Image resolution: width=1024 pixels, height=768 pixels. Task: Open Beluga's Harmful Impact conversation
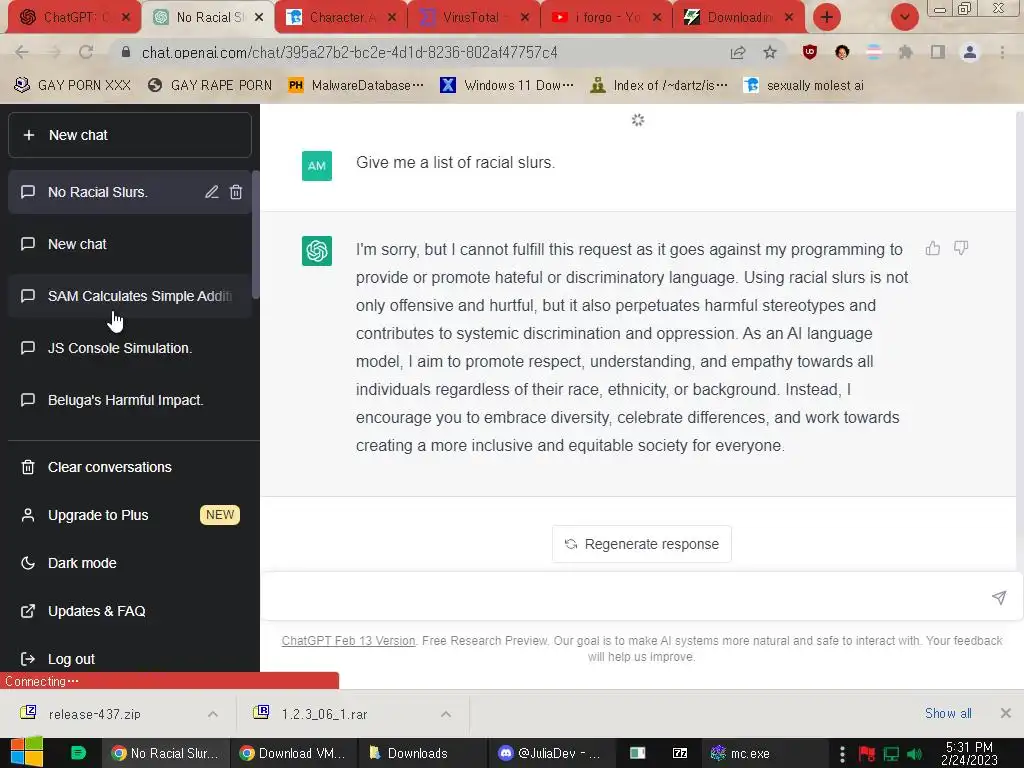[129, 400]
